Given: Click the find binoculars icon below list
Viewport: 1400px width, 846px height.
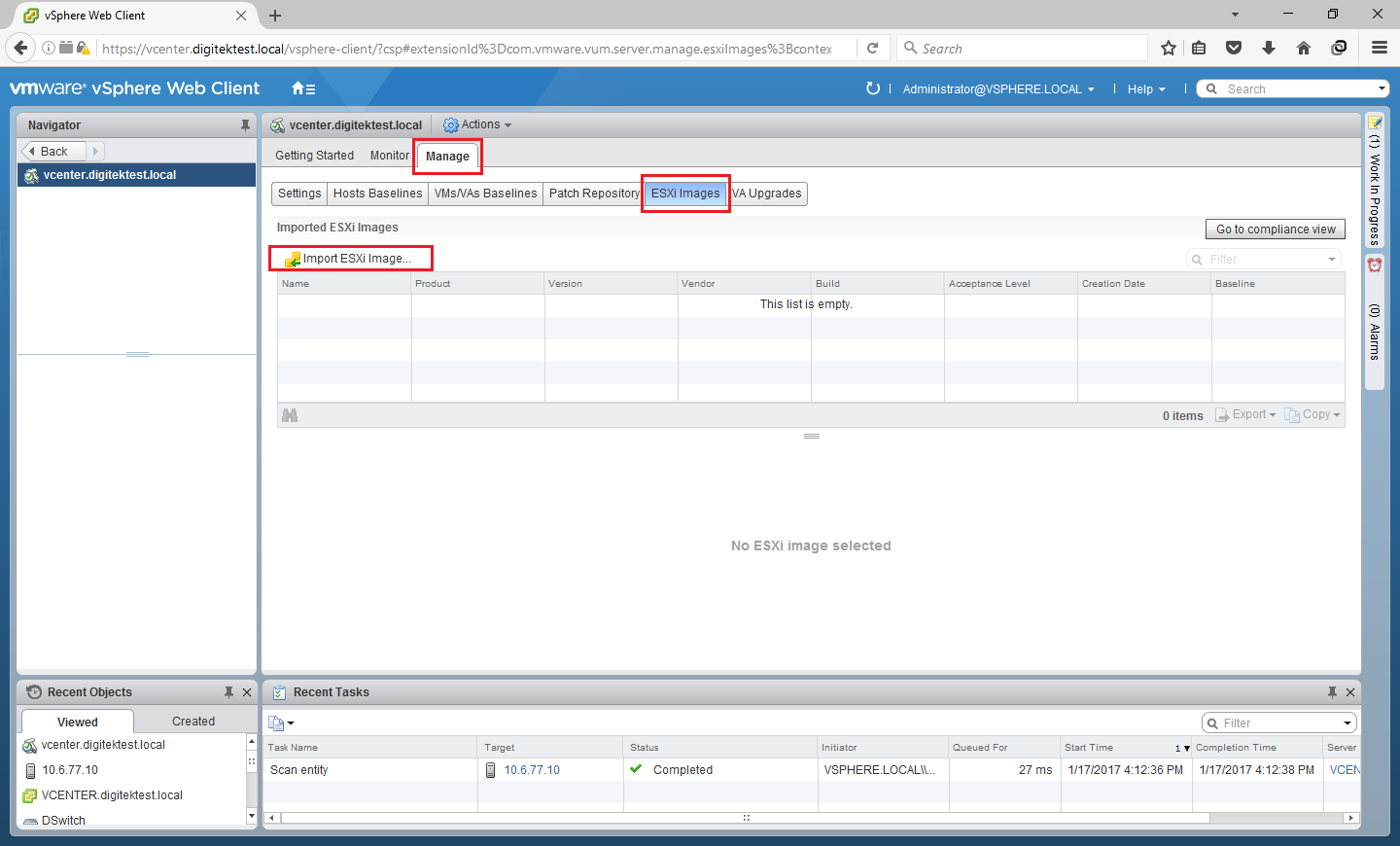Looking at the screenshot, I should 290,415.
